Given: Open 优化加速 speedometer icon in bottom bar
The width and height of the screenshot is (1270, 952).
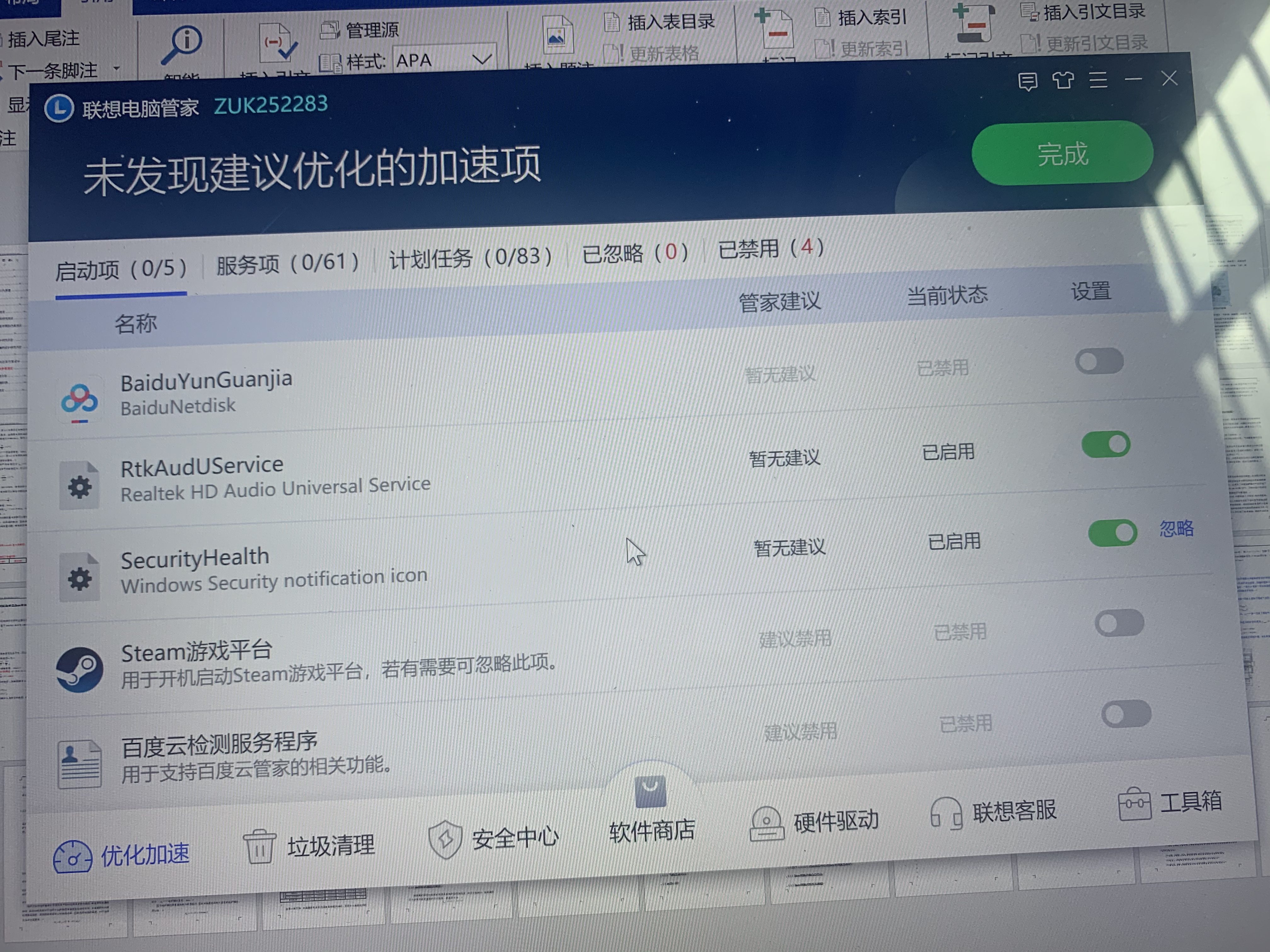Looking at the screenshot, I should pos(72,857).
